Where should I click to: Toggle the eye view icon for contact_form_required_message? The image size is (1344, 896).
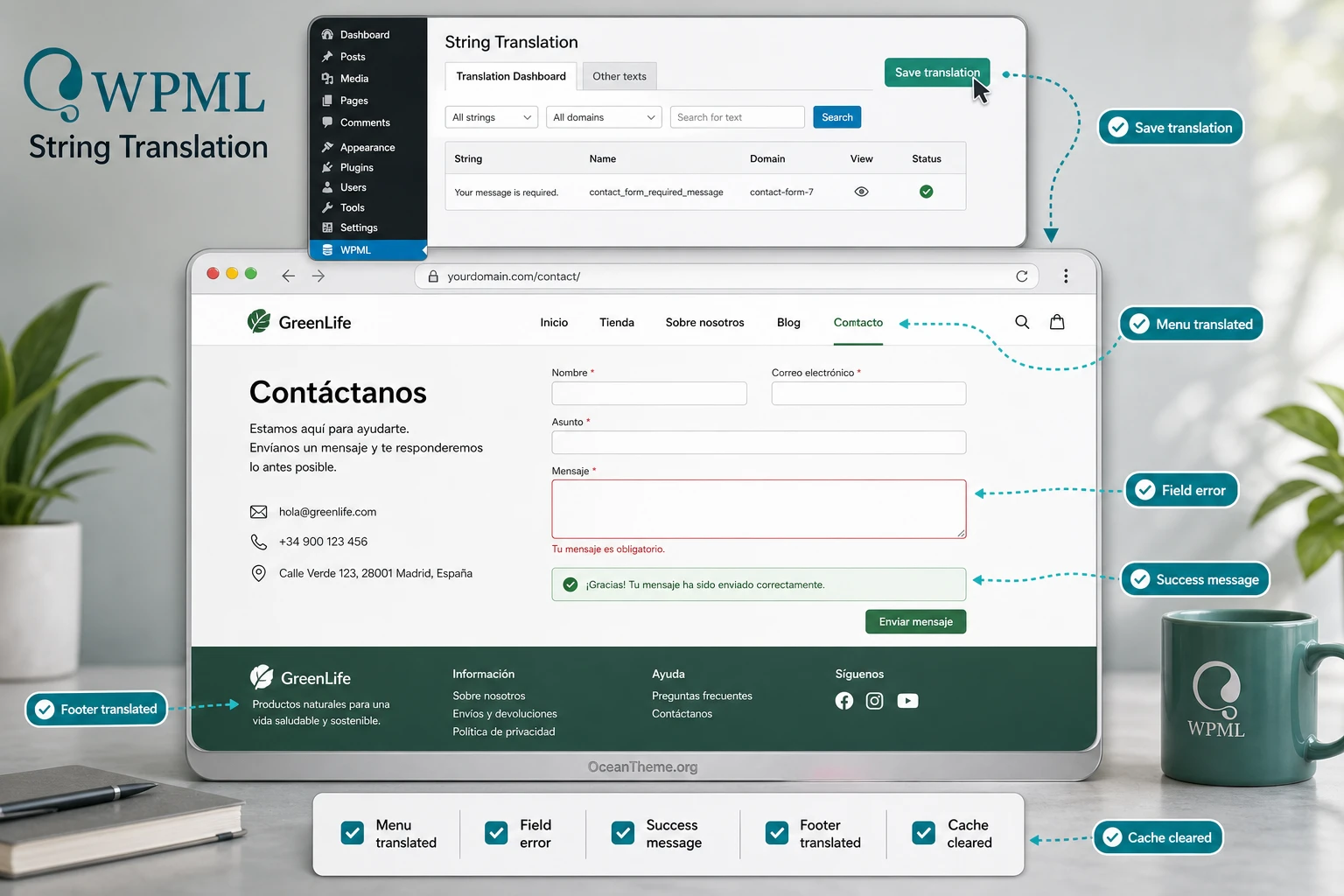click(861, 192)
